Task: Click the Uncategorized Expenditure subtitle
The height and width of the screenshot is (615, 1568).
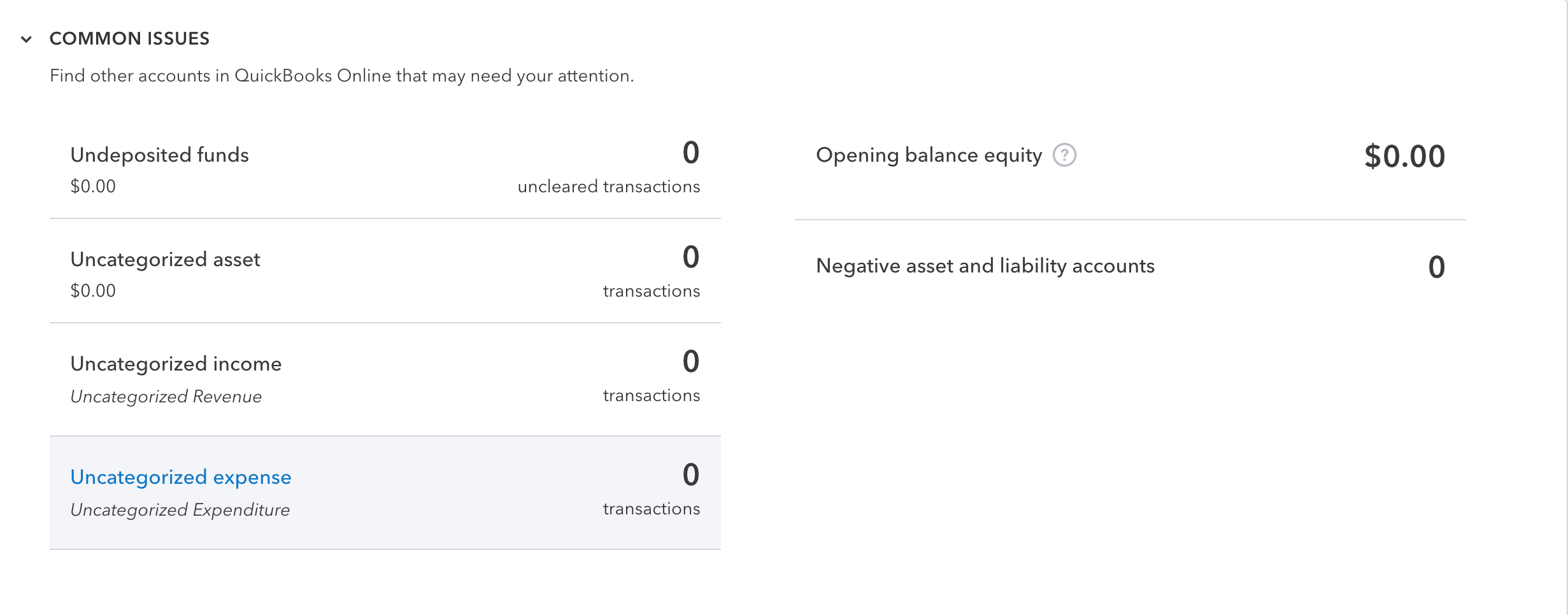Action: click(180, 510)
